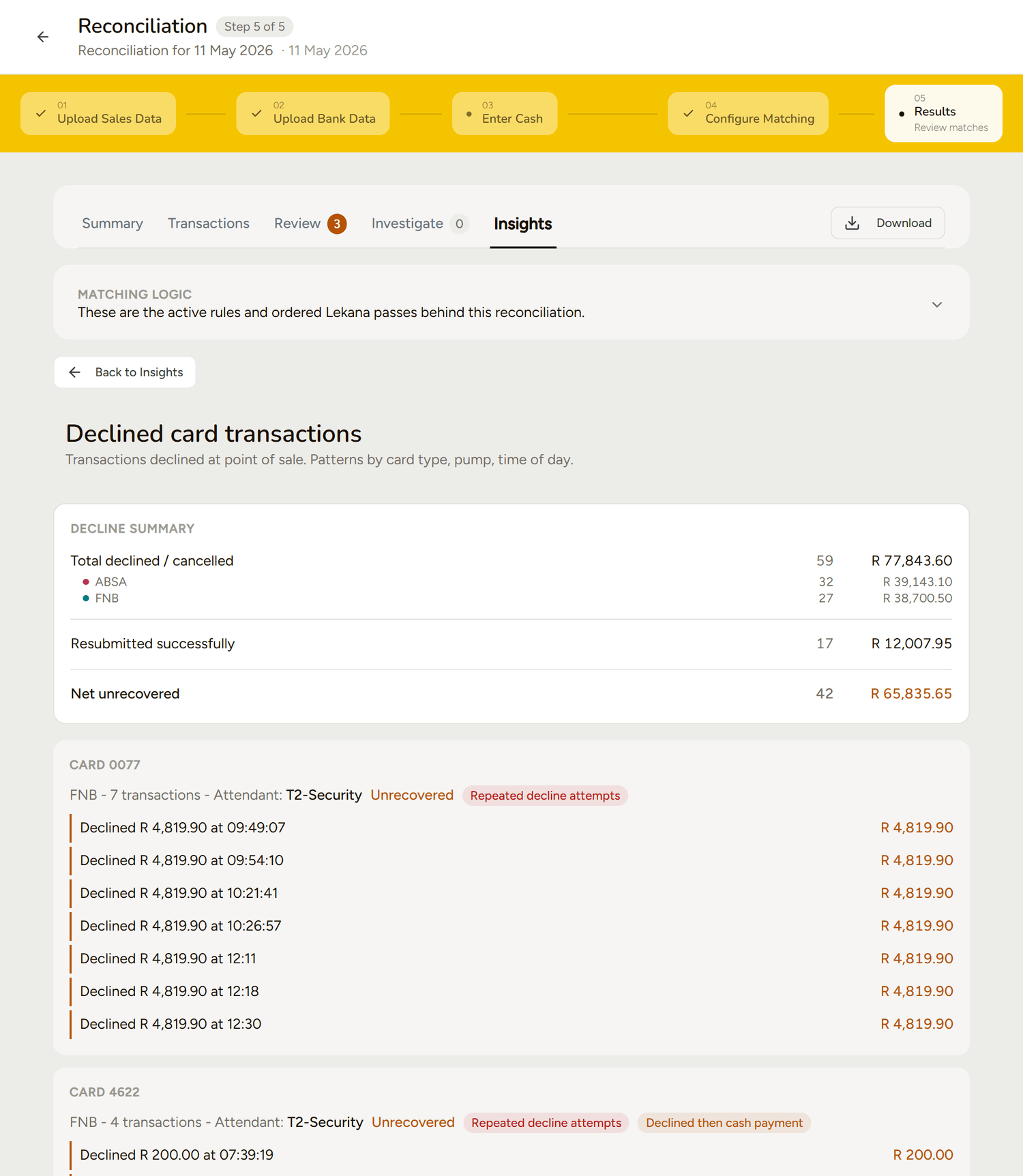Image resolution: width=1023 pixels, height=1176 pixels.
Task: Click the Review count badge 3
Action: [337, 224]
